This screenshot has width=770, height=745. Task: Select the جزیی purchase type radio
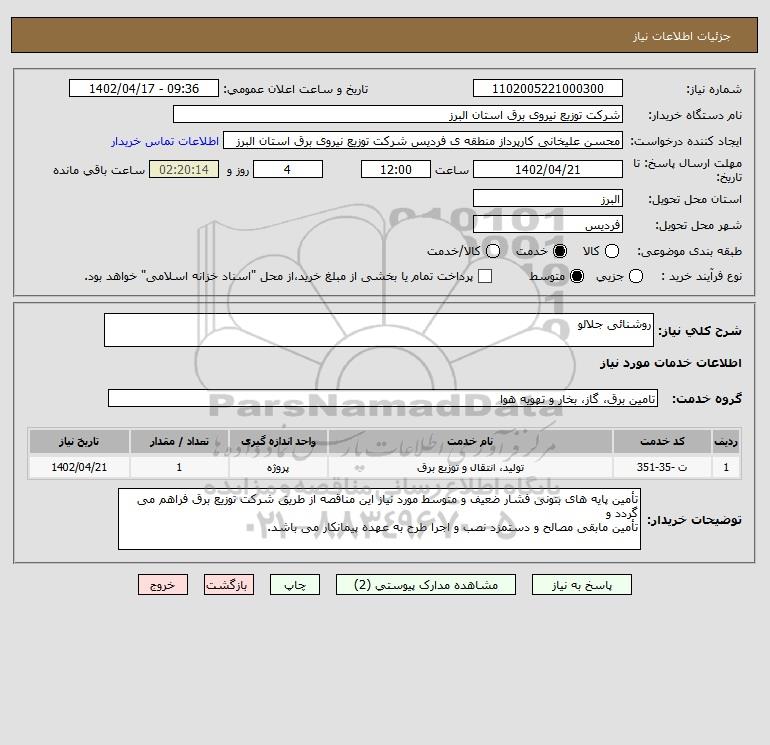point(635,276)
